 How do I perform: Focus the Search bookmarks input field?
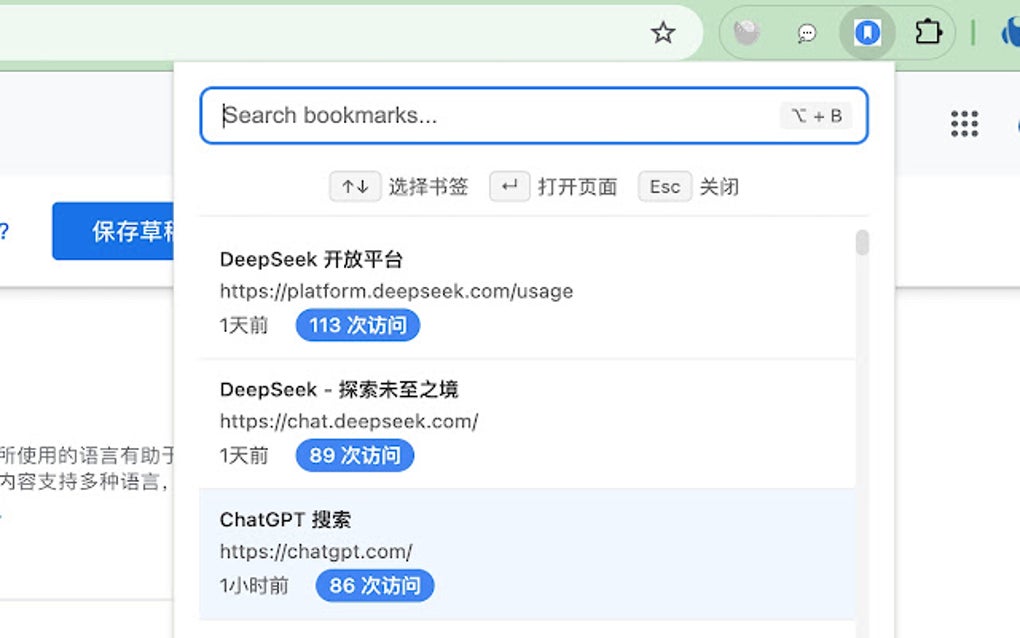(x=533, y=116)
